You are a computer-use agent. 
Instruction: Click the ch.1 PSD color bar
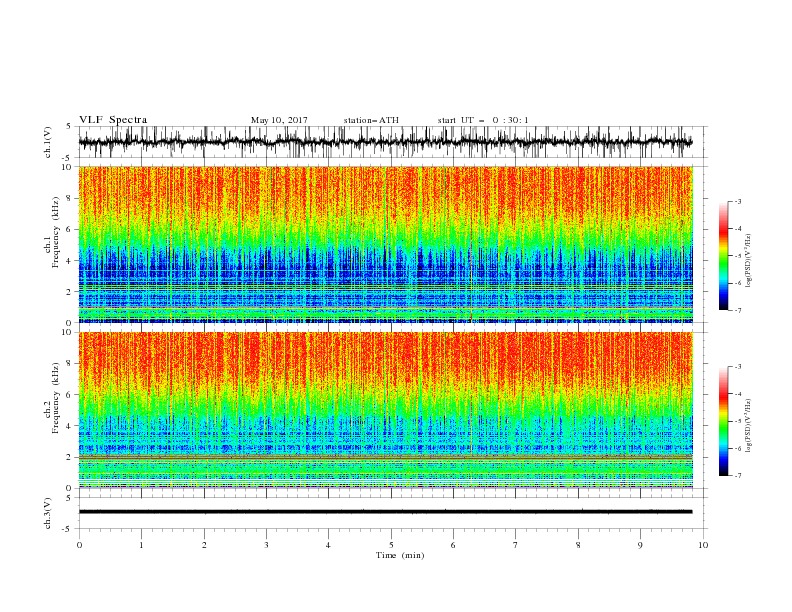[x=724, y=256]
